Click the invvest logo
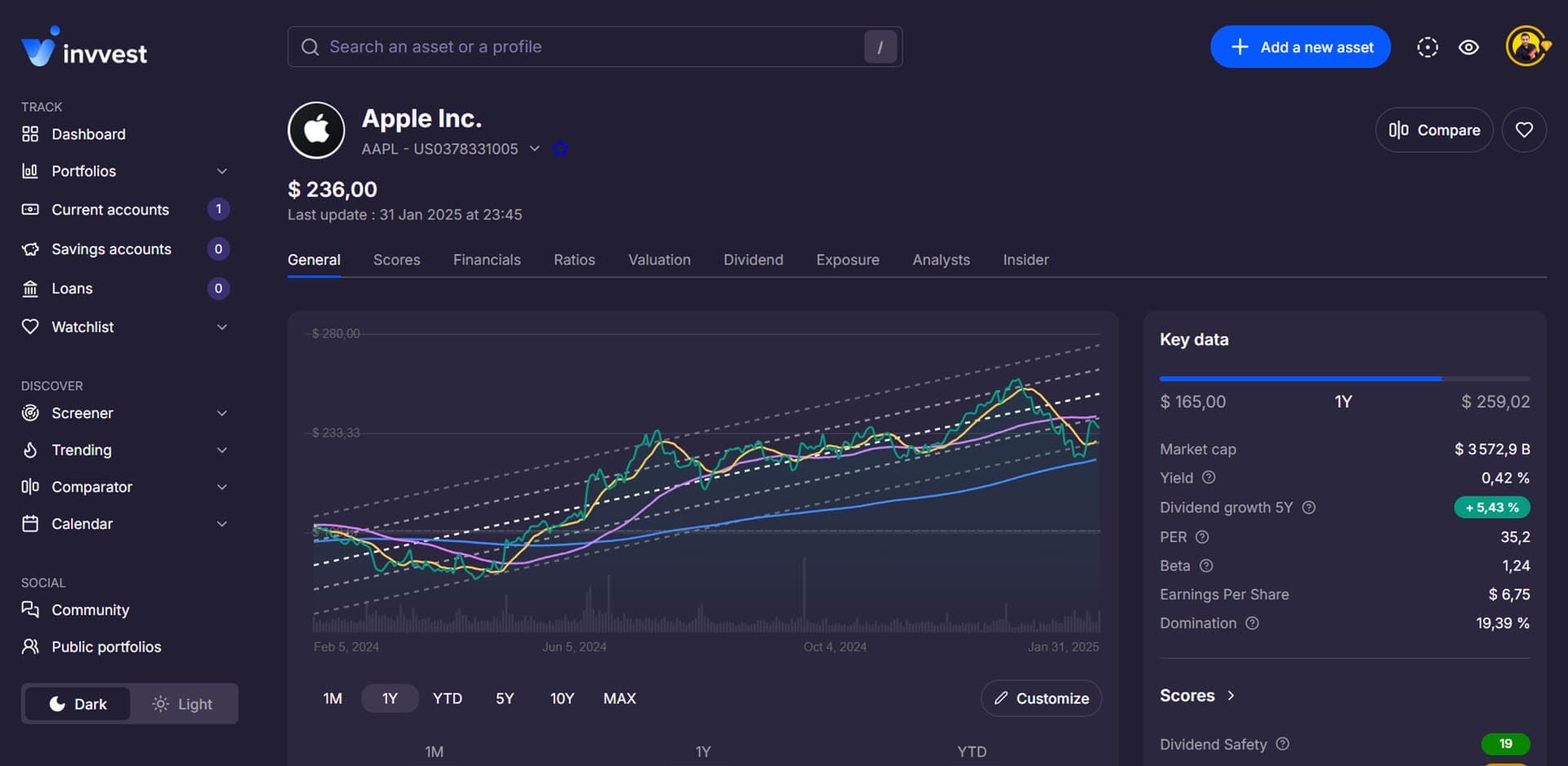The image size is (1568, 766). [x=84, y=49]
